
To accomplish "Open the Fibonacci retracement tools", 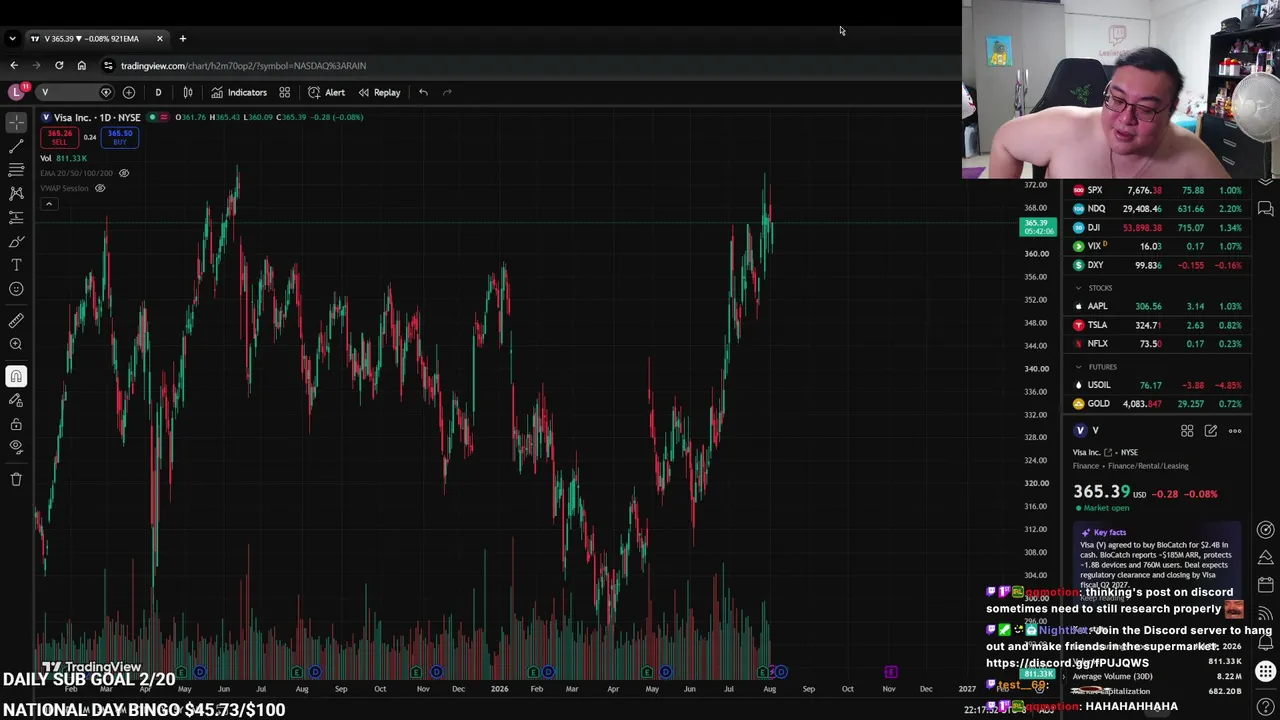I will click(16, 170).
